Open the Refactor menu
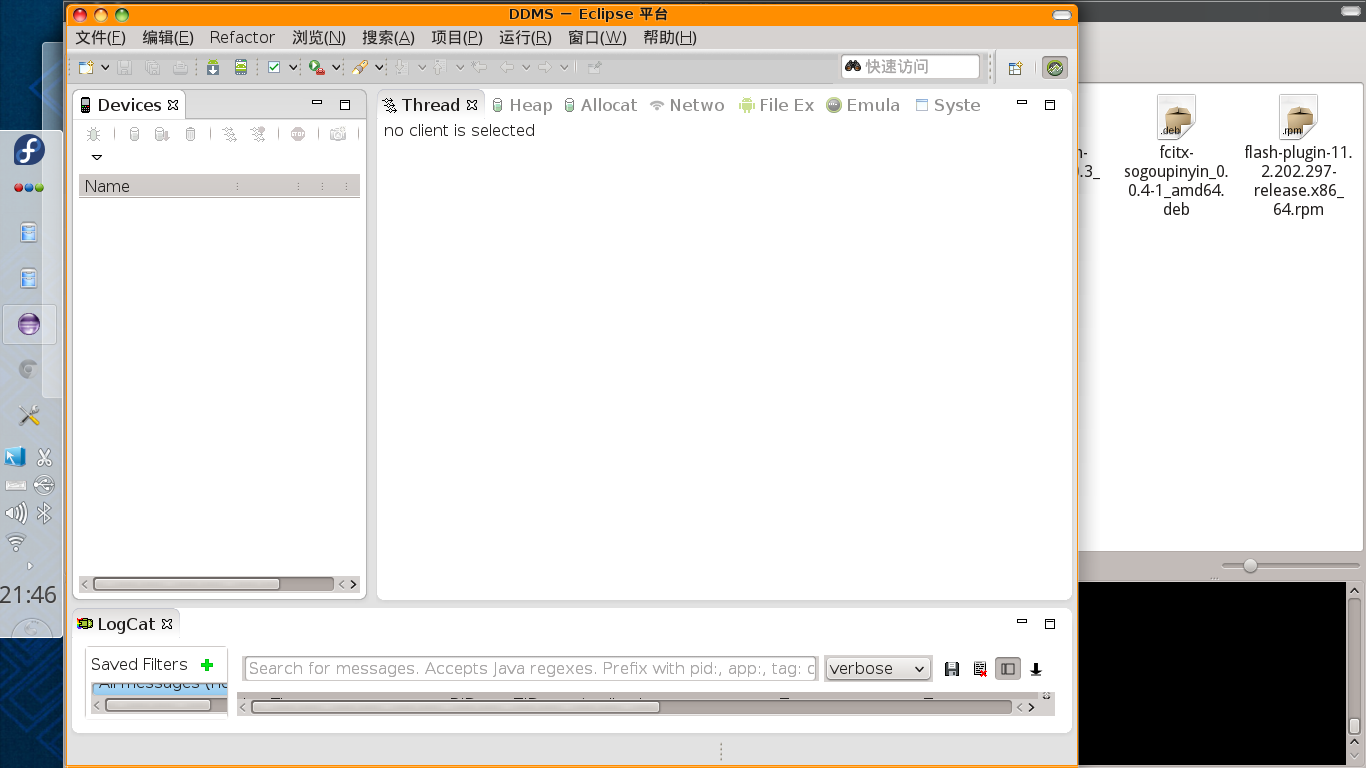1366x768 pixels. pos(242,38)
